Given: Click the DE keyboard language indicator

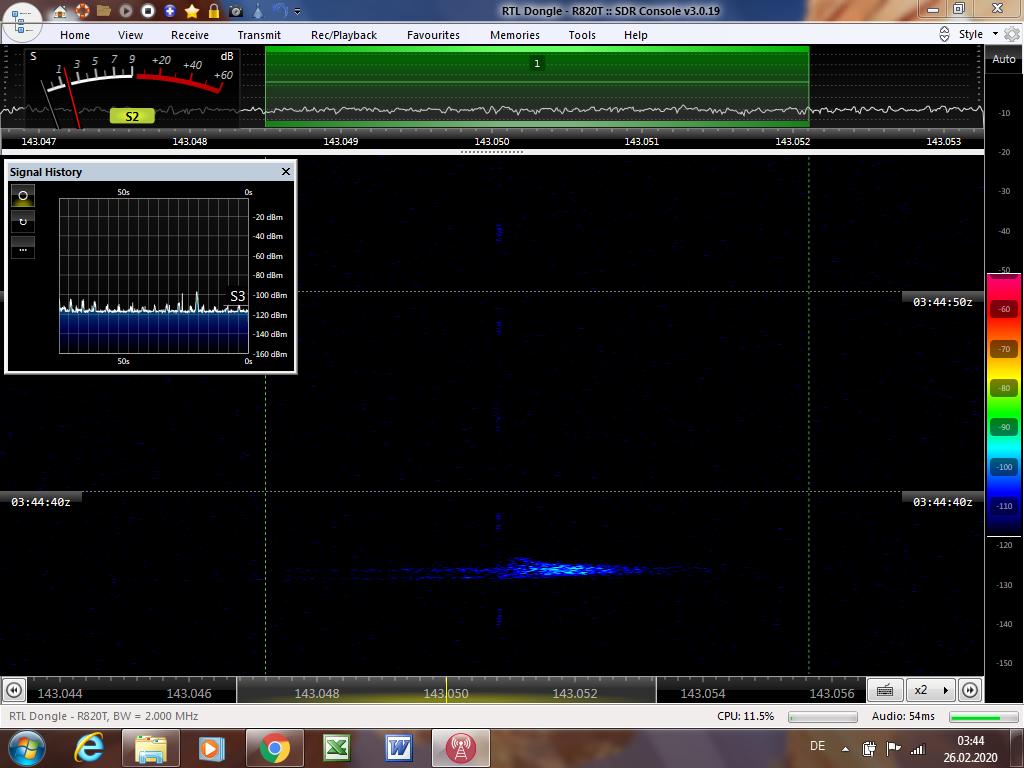Looking at the screenshot, I should 817,746.
